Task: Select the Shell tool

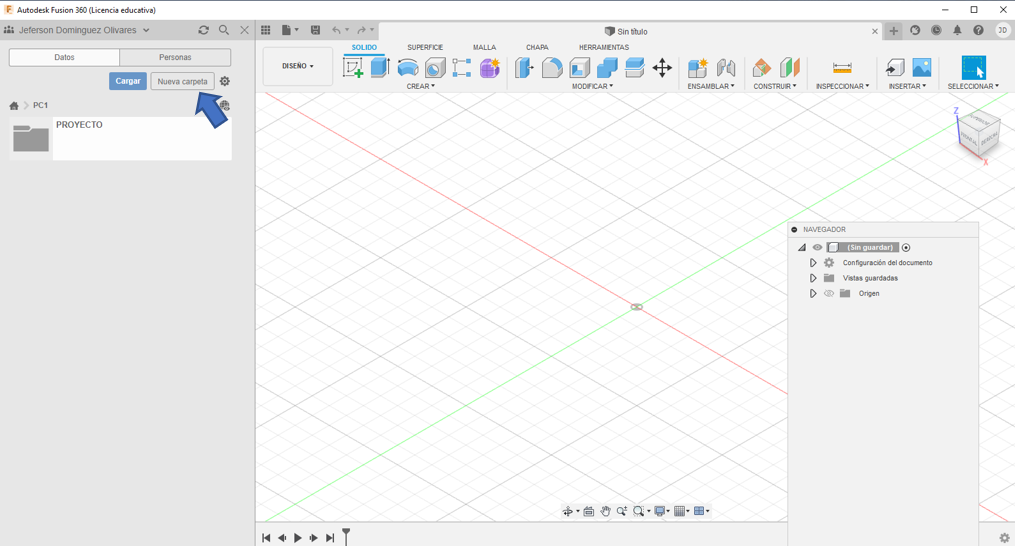Action: tap(579, 67)
